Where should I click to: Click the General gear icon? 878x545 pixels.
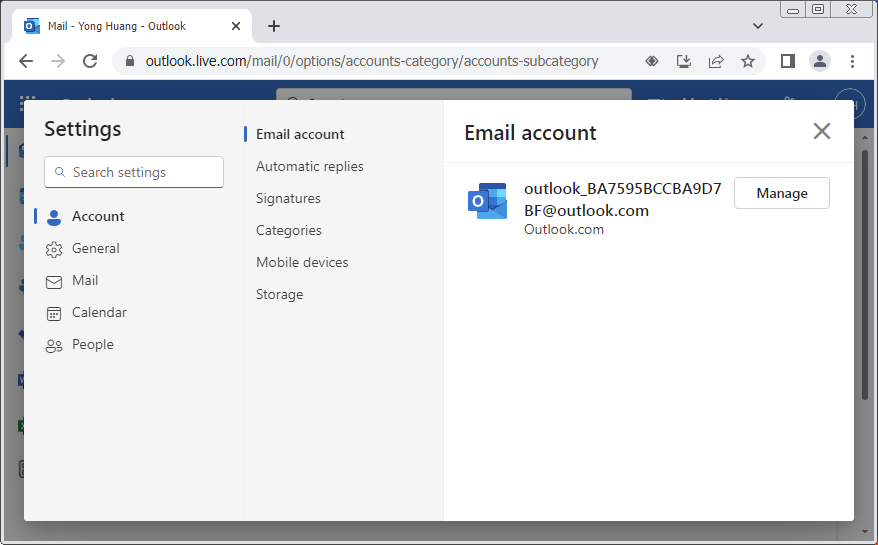(x=54, y=249)
